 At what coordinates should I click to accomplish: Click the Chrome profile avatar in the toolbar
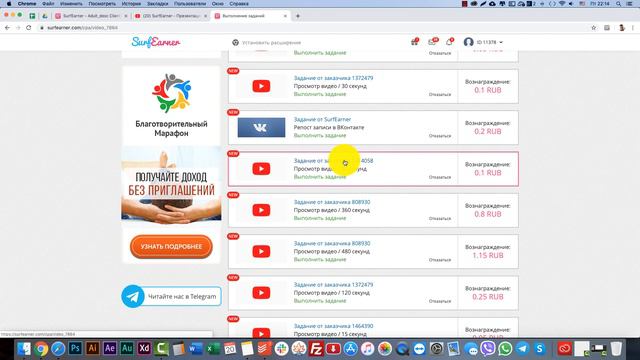coord(622,28)
